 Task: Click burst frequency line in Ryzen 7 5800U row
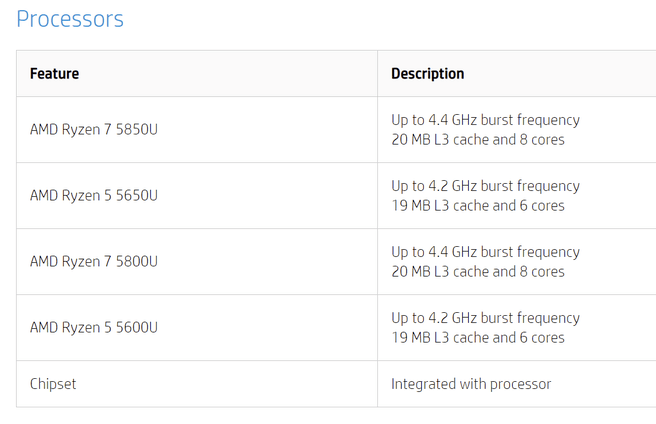(485, 252)
